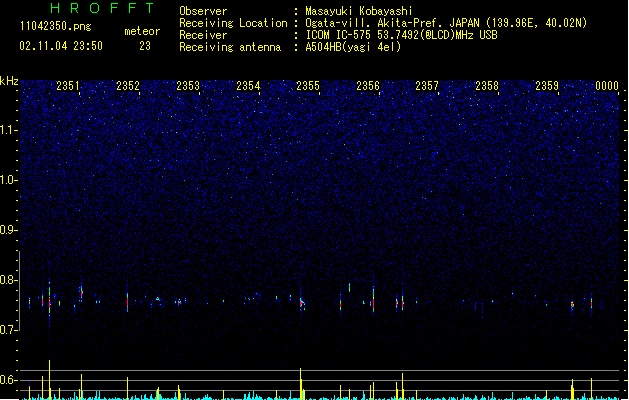The height and width of the screenshot is (400, 629).
Task: Click antenna value A504HB(yagi 4el)
Action: point(353,47)
